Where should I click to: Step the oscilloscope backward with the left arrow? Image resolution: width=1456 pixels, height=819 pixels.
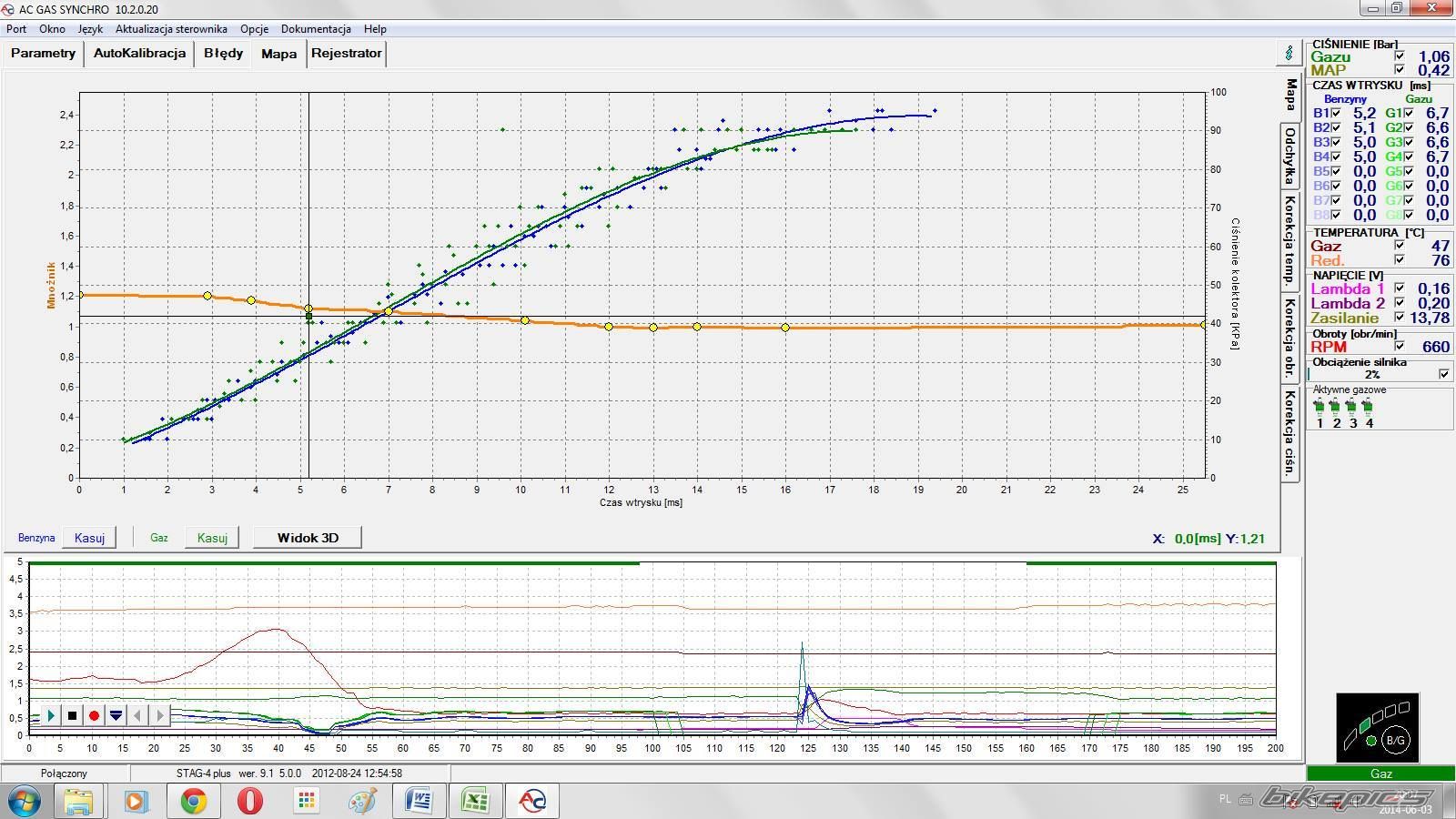coord(138,716)
